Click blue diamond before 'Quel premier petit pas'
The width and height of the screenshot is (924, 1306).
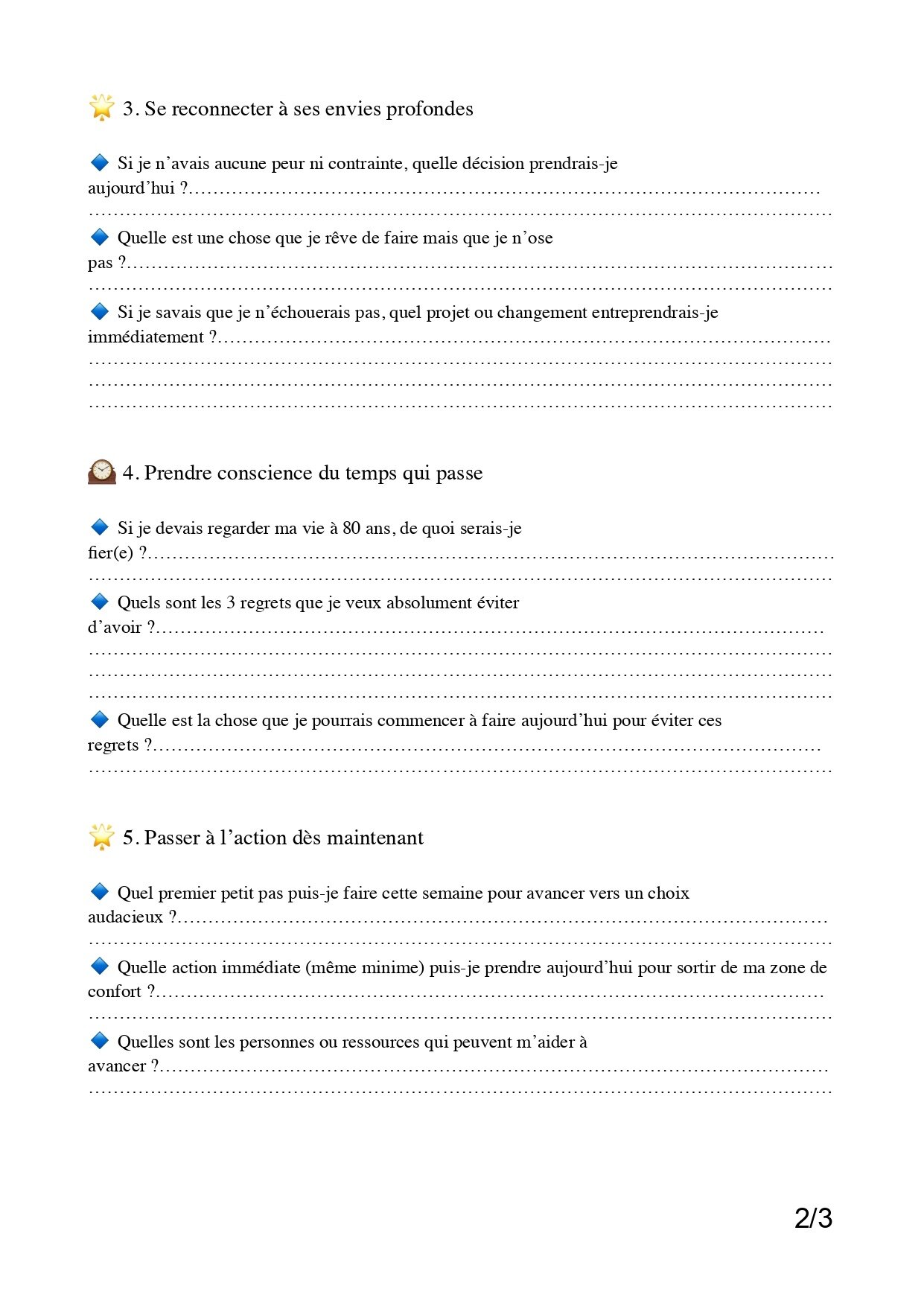pos(99,891)
